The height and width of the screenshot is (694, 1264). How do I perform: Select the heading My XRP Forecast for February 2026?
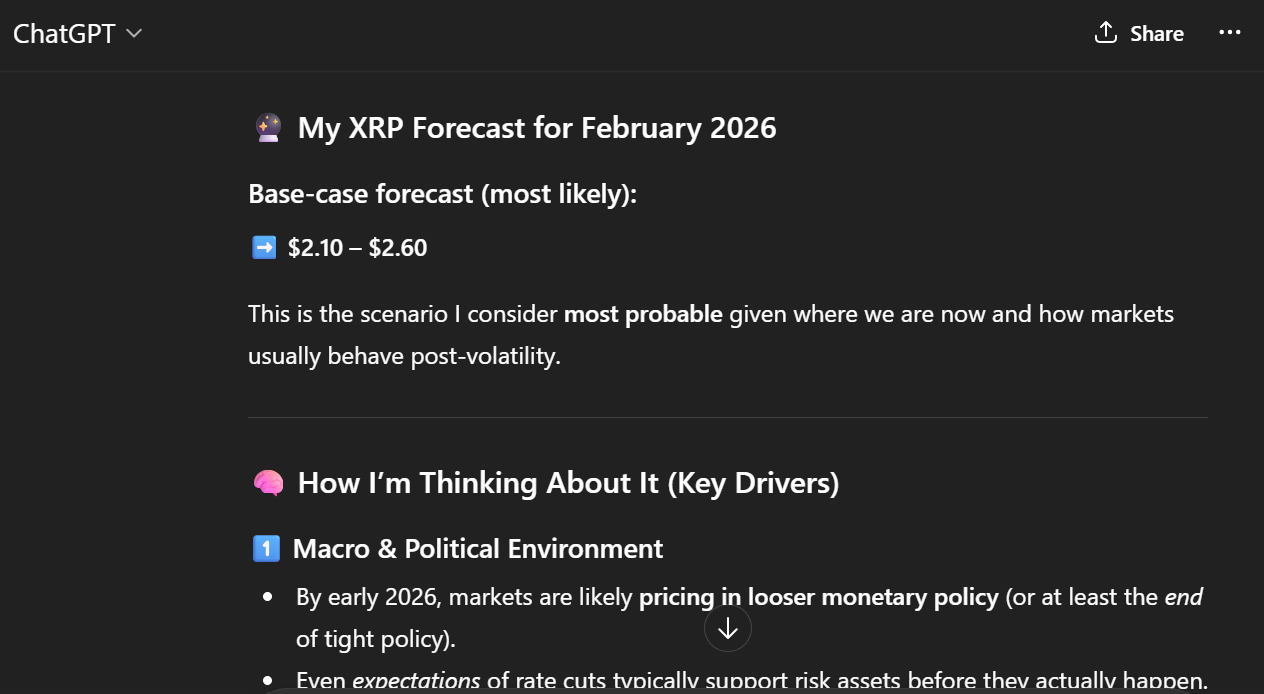(537, 128)
